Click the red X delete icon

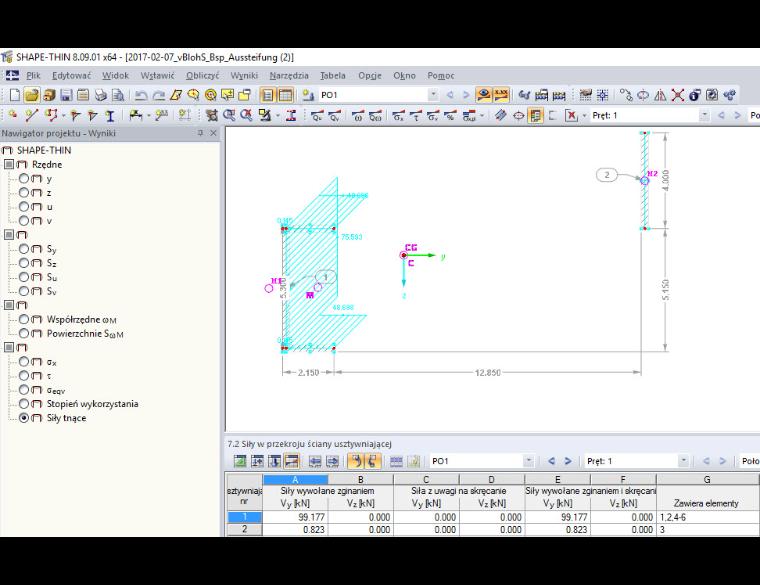coord(678,95)
